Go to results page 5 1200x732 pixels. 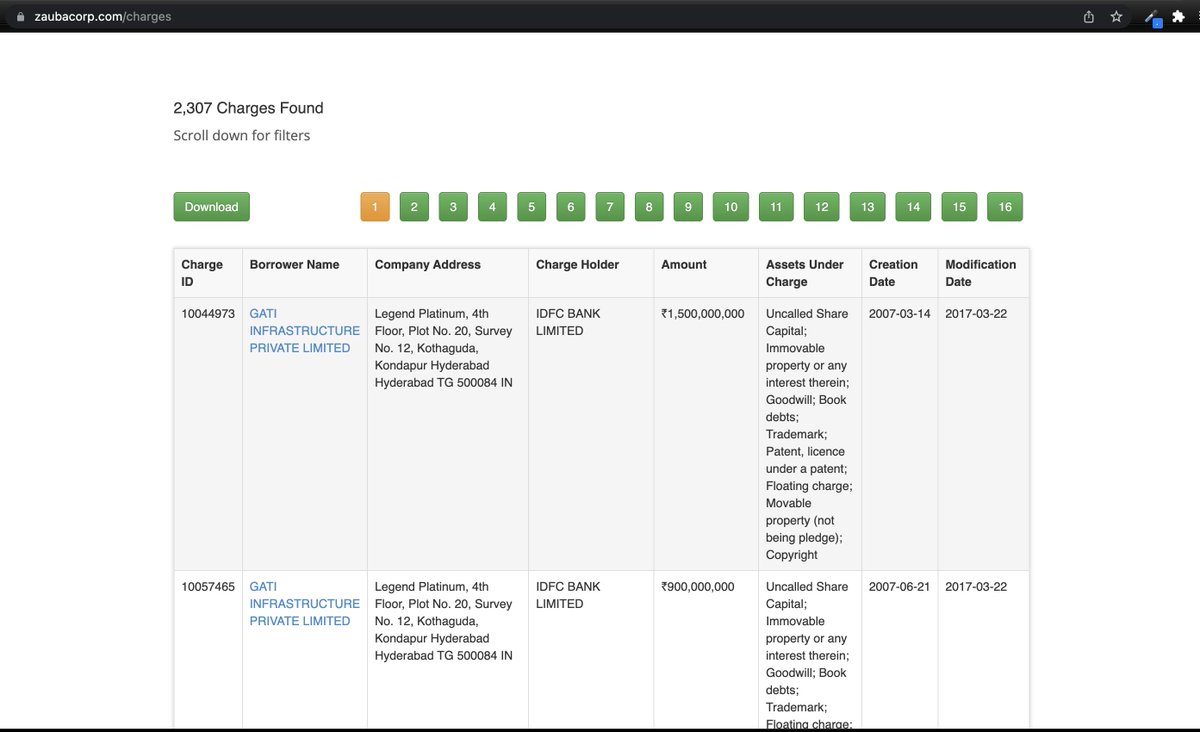pos(531,206)
